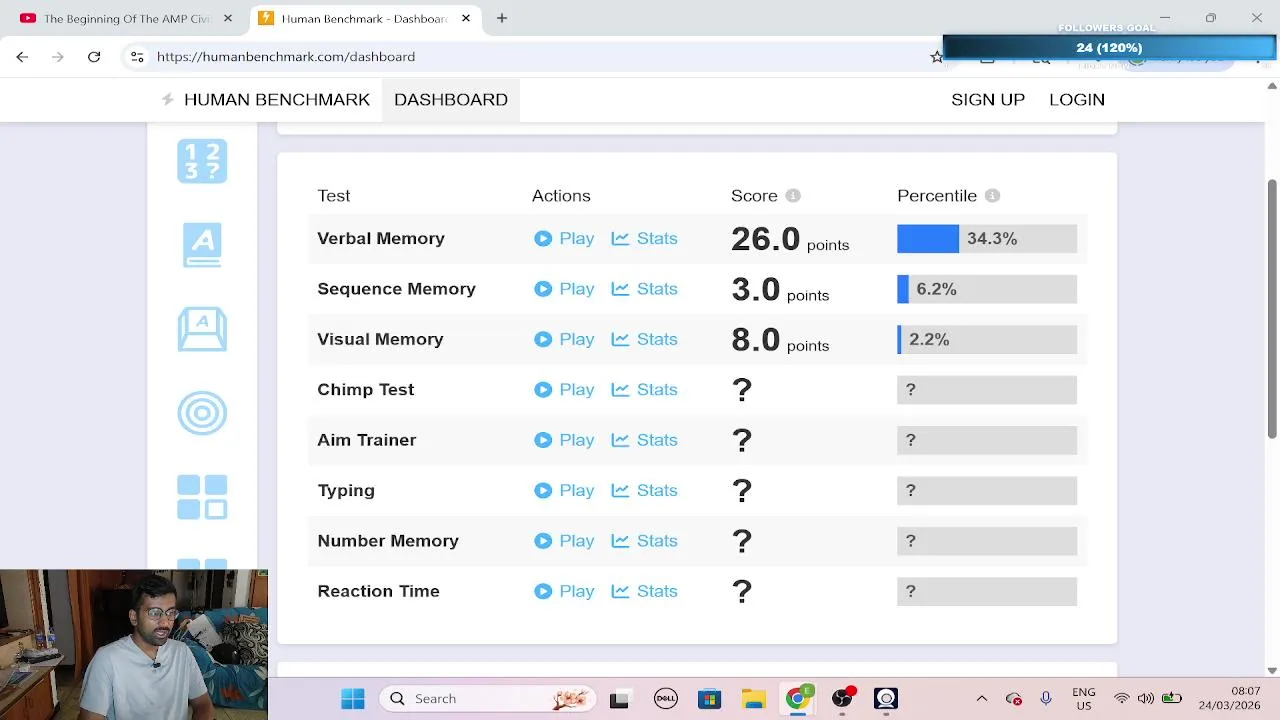The height and width of the screenshot is (720, 1280).
Task: Show hidden system tray icons
Action: coord(982,699)
